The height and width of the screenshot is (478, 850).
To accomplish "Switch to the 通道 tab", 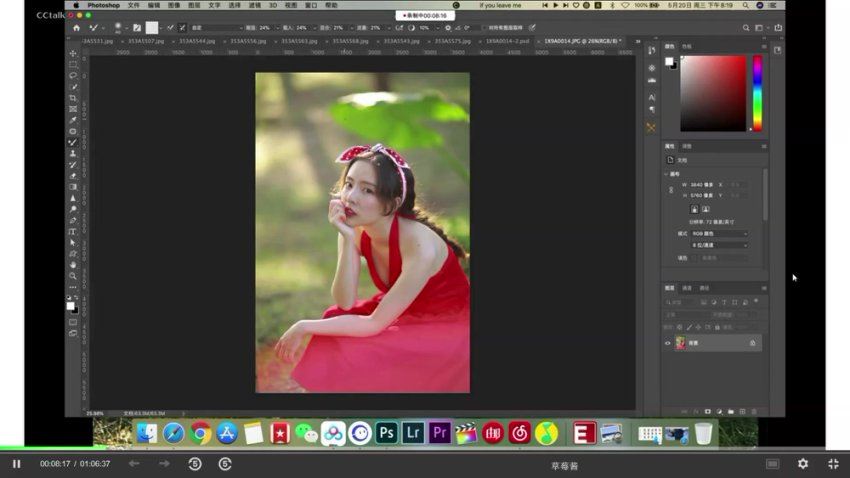I will pos(687,288).
